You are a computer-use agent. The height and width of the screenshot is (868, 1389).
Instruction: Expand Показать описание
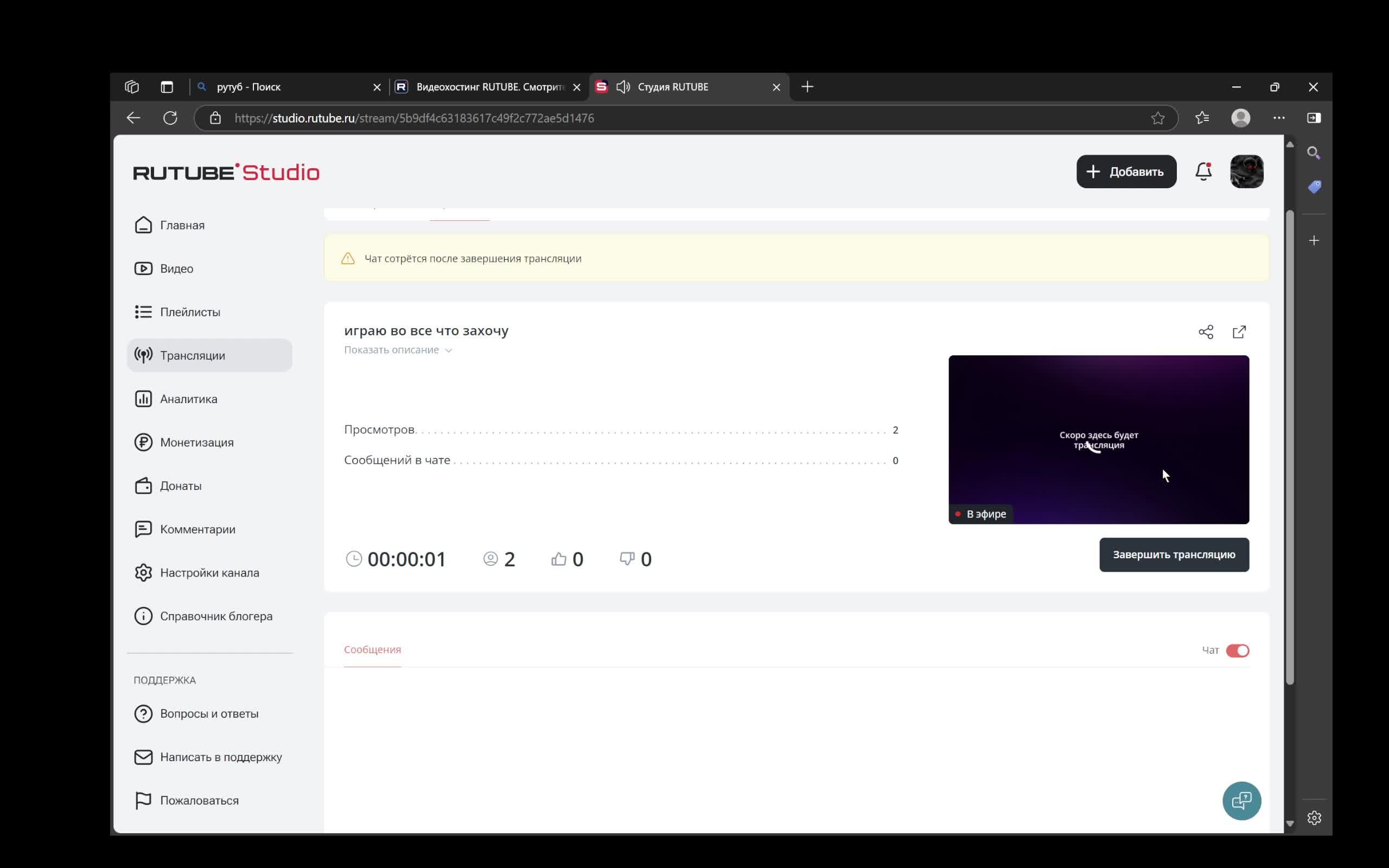pos(398,350)
